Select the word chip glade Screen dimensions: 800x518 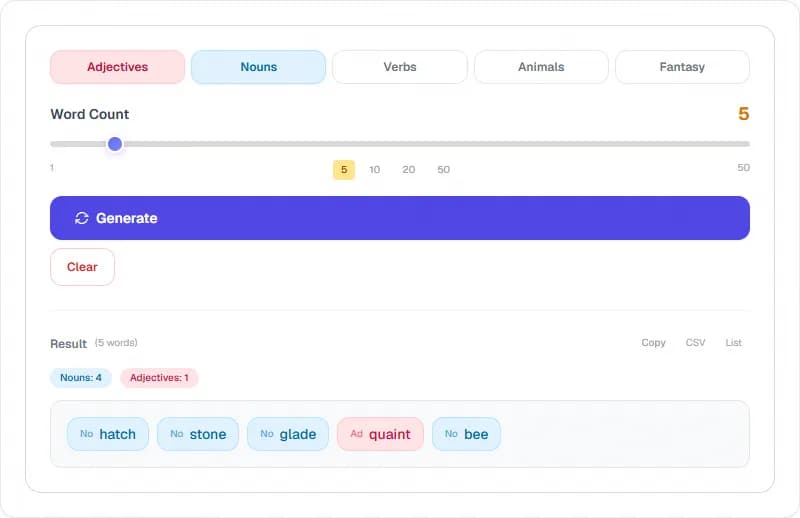pos(288,434)
